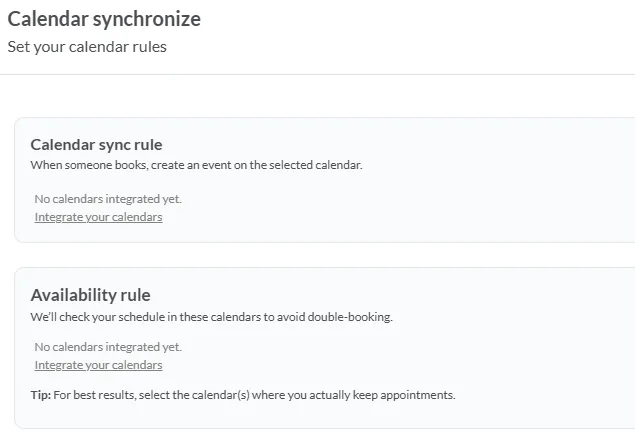Click the word 'appointments' ending the tip
This screenshot has height=433, width=635.
[x=417, y=395]
